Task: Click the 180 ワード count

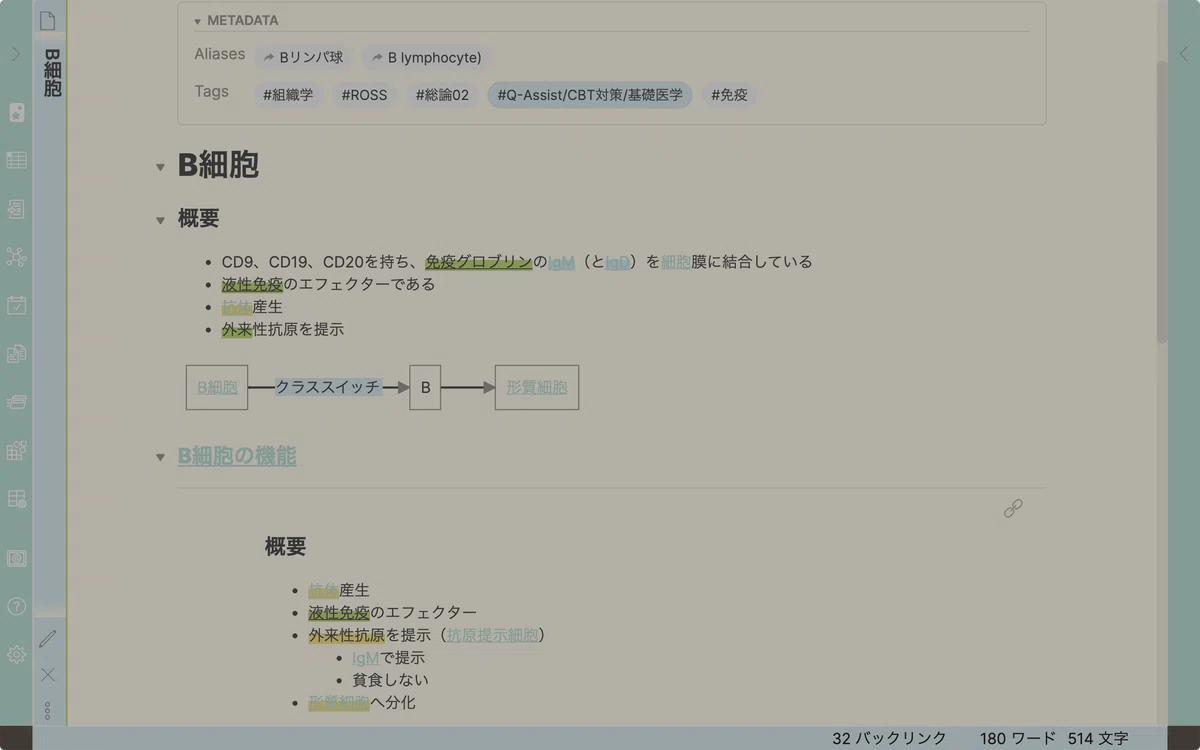Action: tap(1018, 738)
